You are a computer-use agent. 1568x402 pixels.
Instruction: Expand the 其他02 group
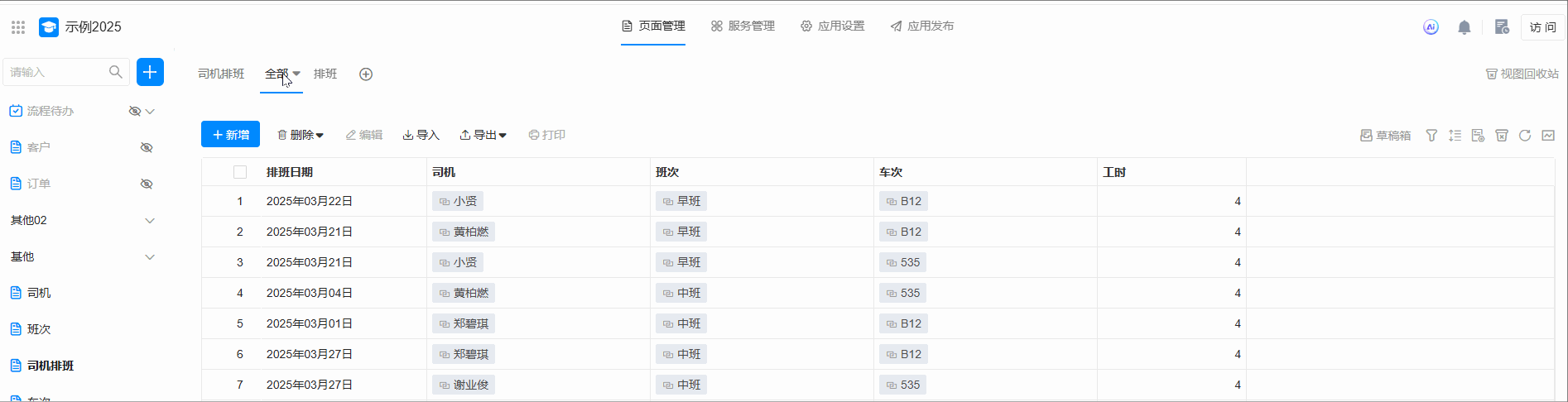click(x=150, y=220)
